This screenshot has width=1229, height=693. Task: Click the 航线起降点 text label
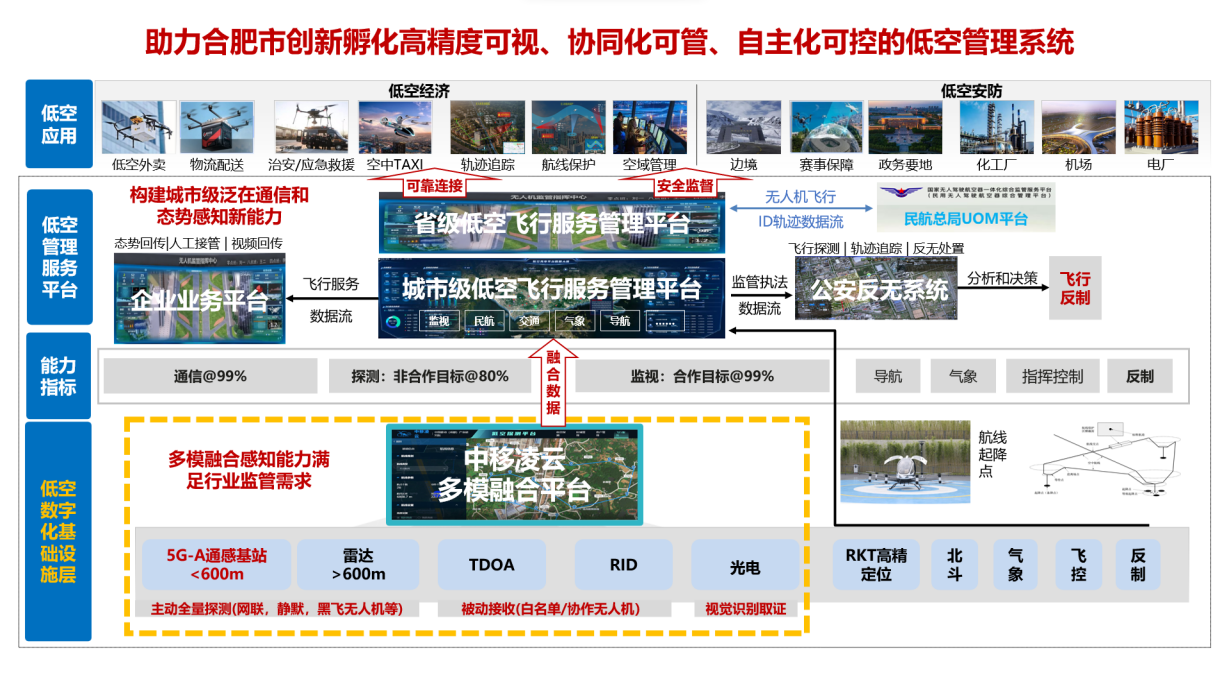[993, 453]
